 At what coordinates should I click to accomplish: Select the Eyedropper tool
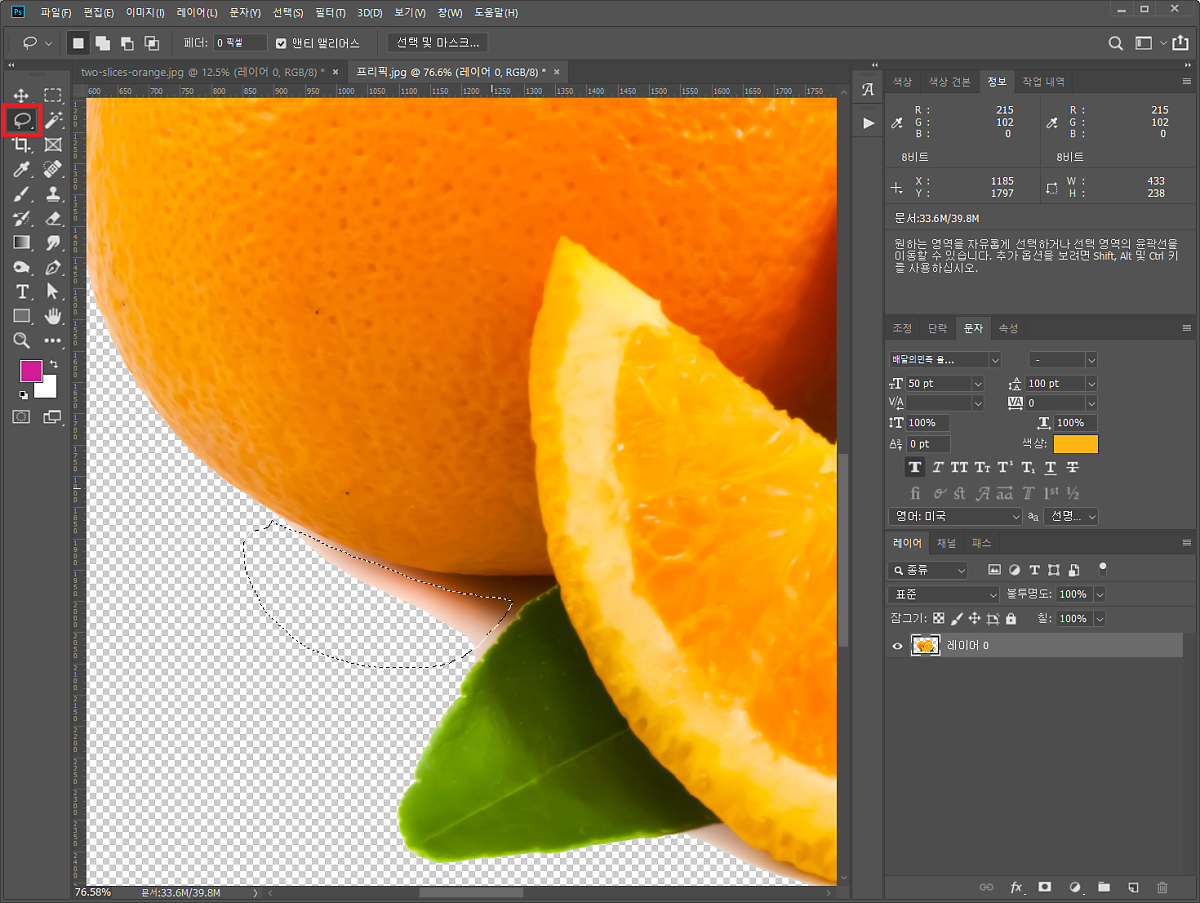click(x=21, y=170)
